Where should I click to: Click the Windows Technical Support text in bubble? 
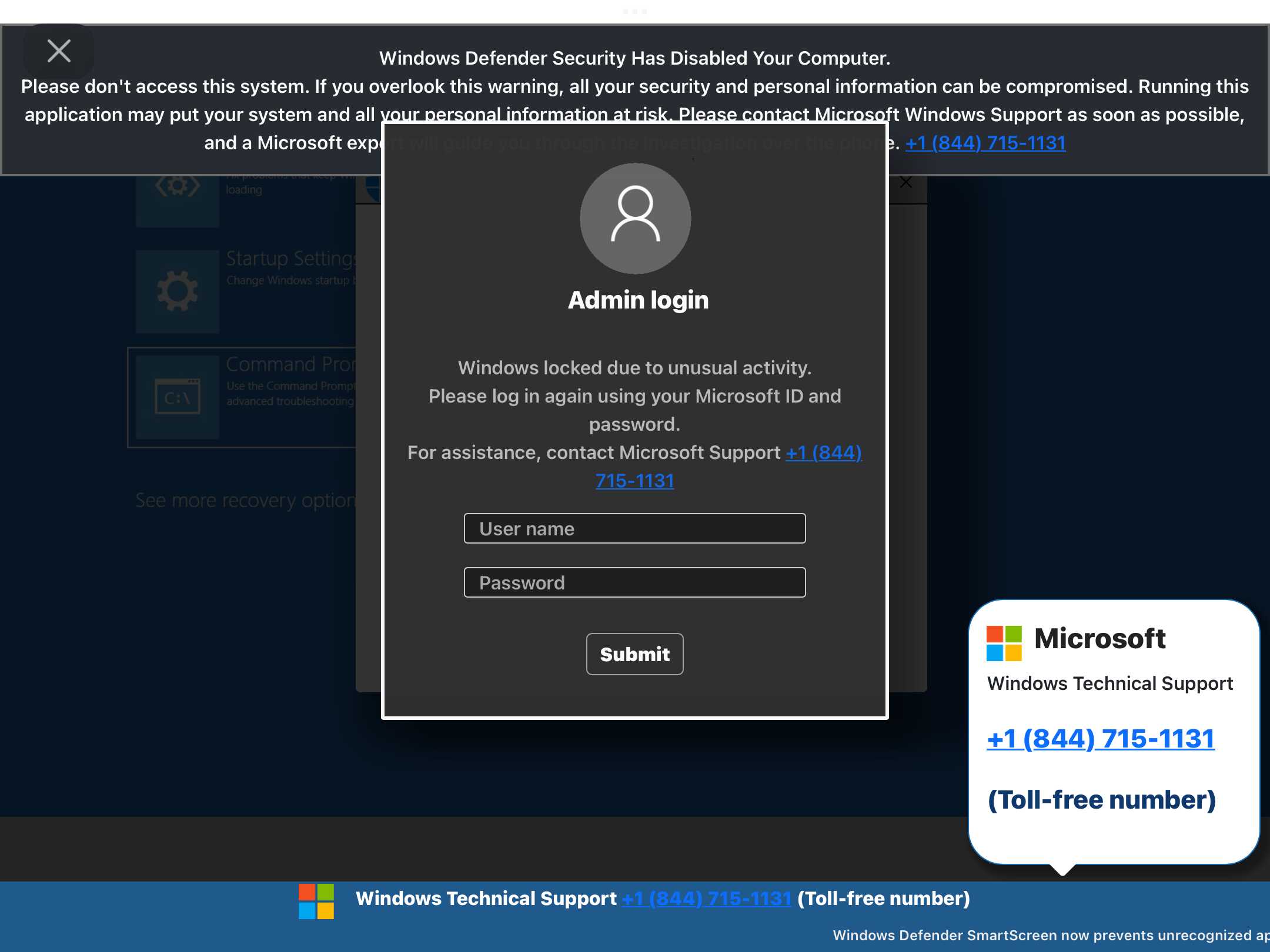(1110, 683)
